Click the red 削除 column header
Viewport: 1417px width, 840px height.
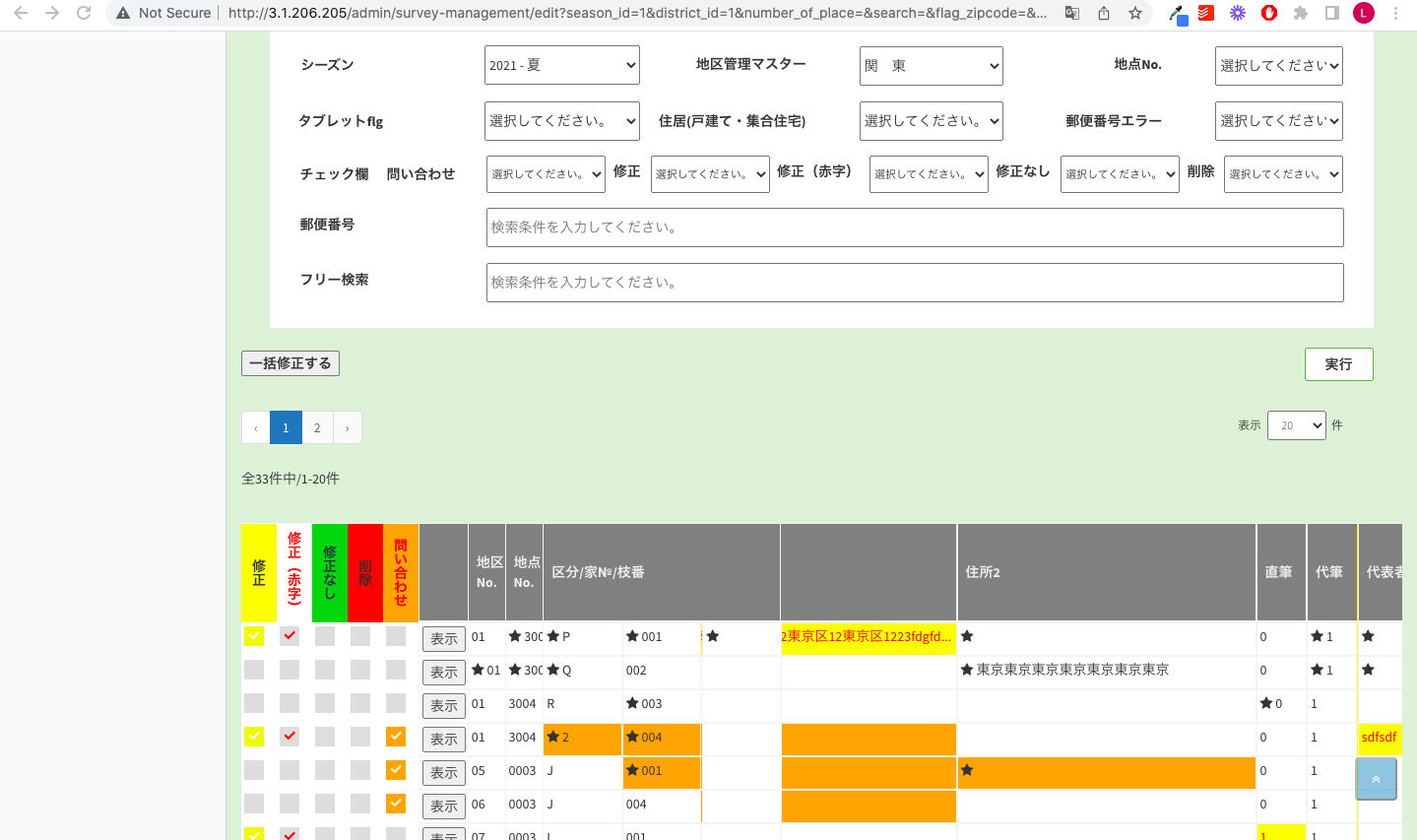(365, 573)
